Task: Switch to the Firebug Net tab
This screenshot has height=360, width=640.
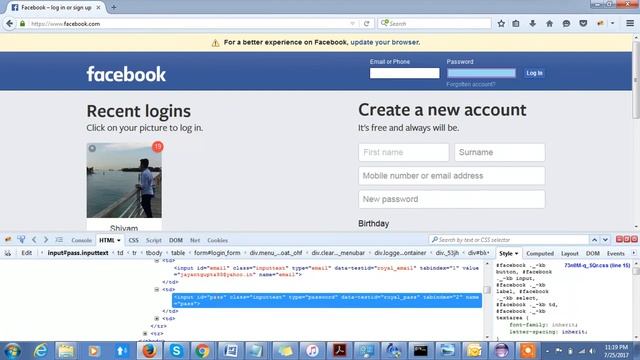Action: coord(195,240)
